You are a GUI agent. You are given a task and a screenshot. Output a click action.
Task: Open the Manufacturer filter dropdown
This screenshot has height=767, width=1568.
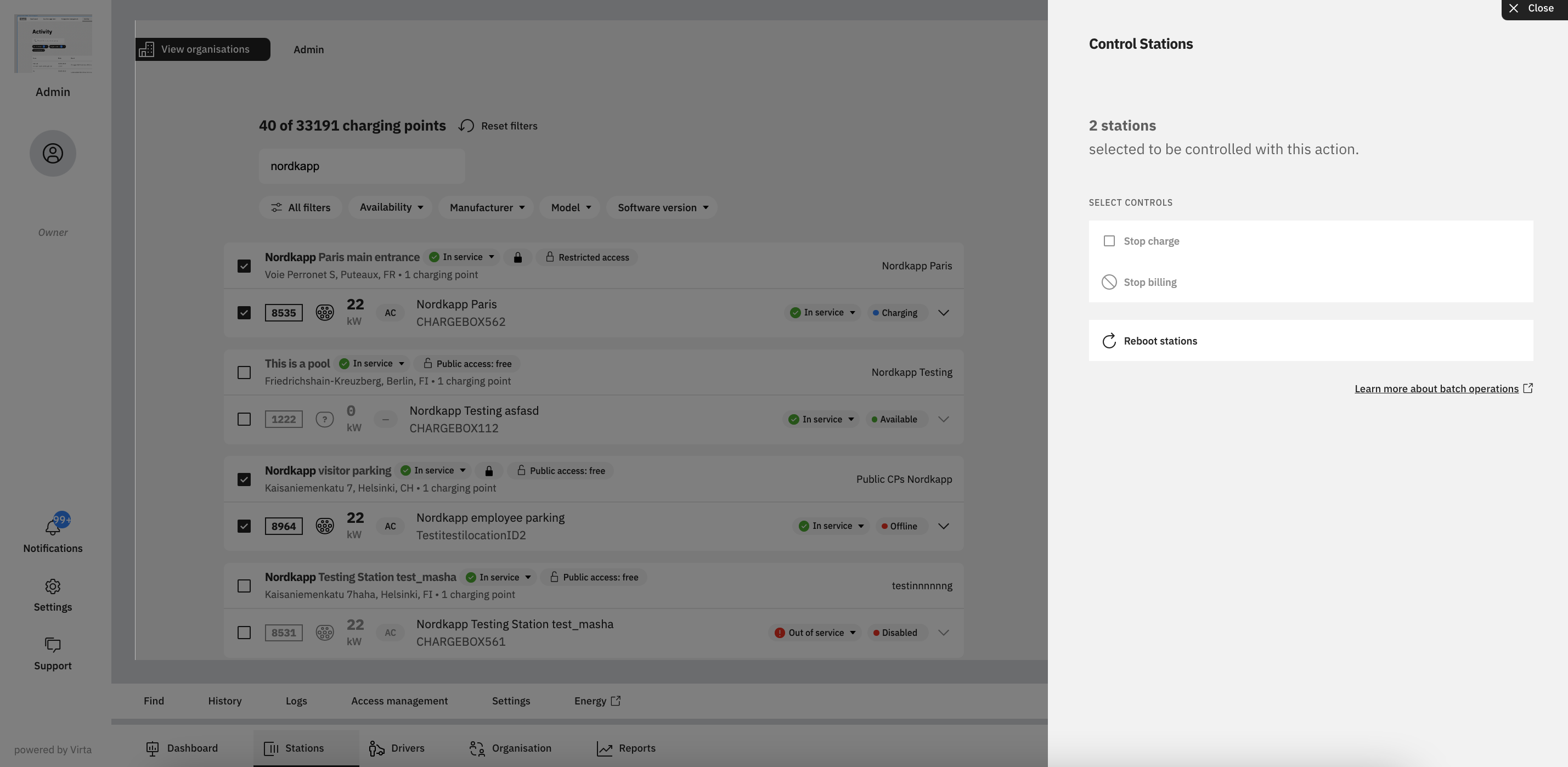[486, 207]
